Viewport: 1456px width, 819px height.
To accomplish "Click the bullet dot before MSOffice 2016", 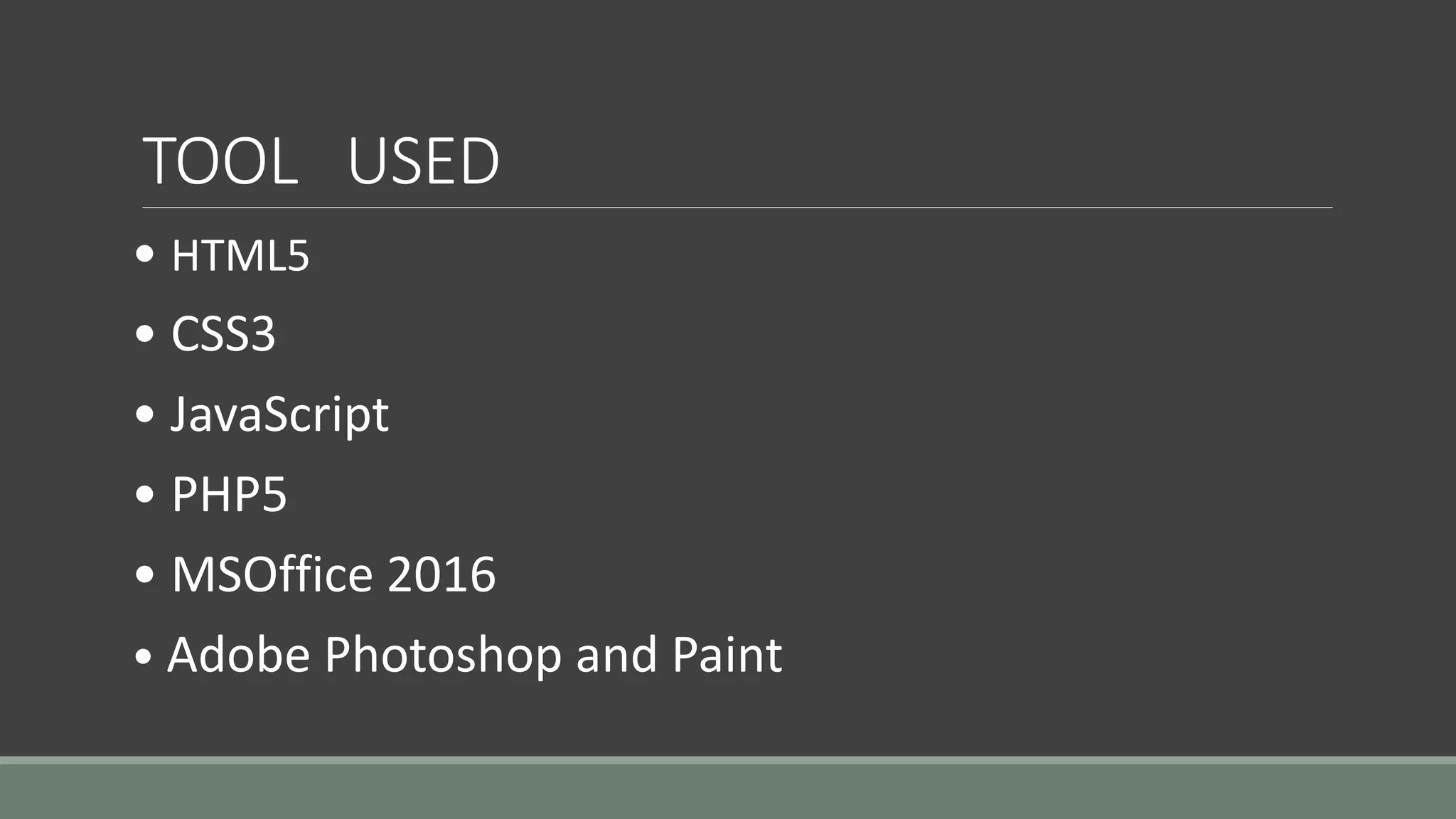I will click(x=144, y=574).
